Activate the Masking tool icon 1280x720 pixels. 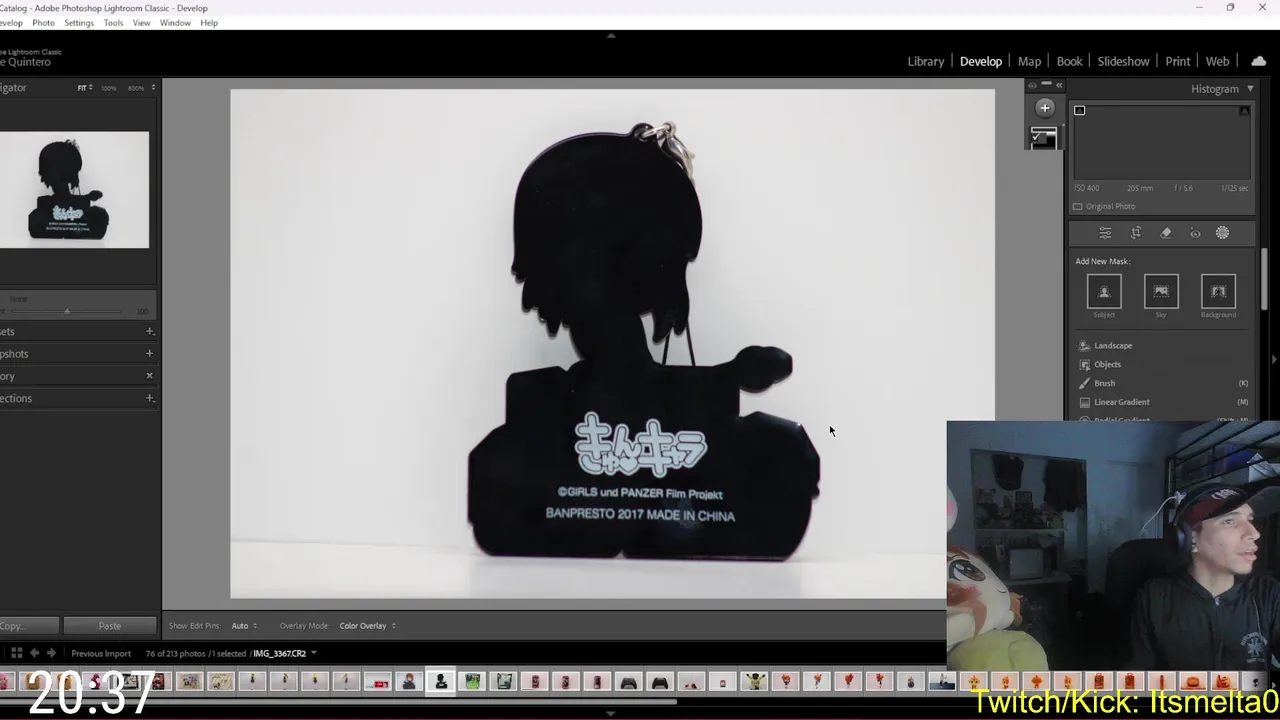pos(1222,233)
